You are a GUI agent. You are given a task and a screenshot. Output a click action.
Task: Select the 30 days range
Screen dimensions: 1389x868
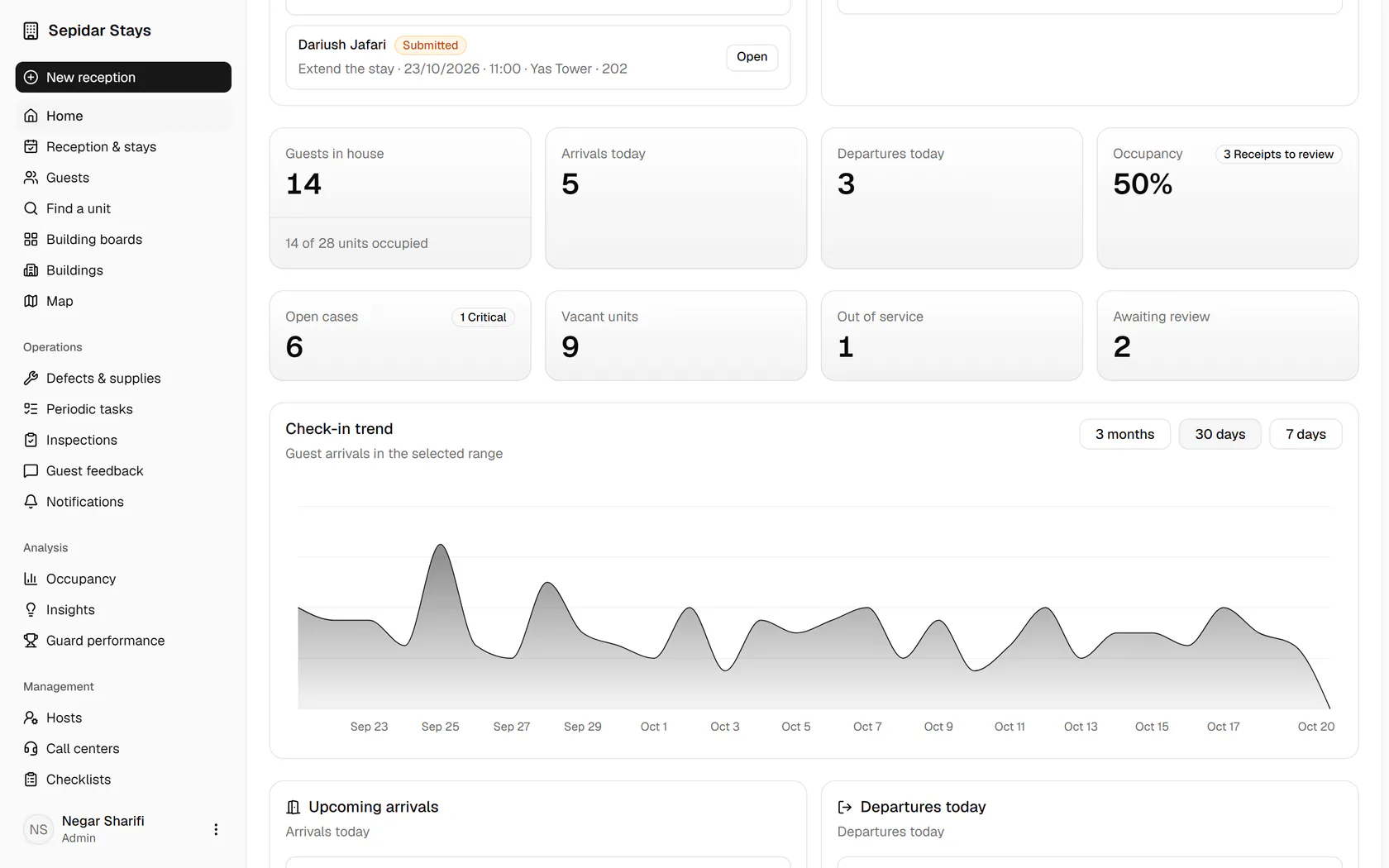click(x=1220, y=434)
